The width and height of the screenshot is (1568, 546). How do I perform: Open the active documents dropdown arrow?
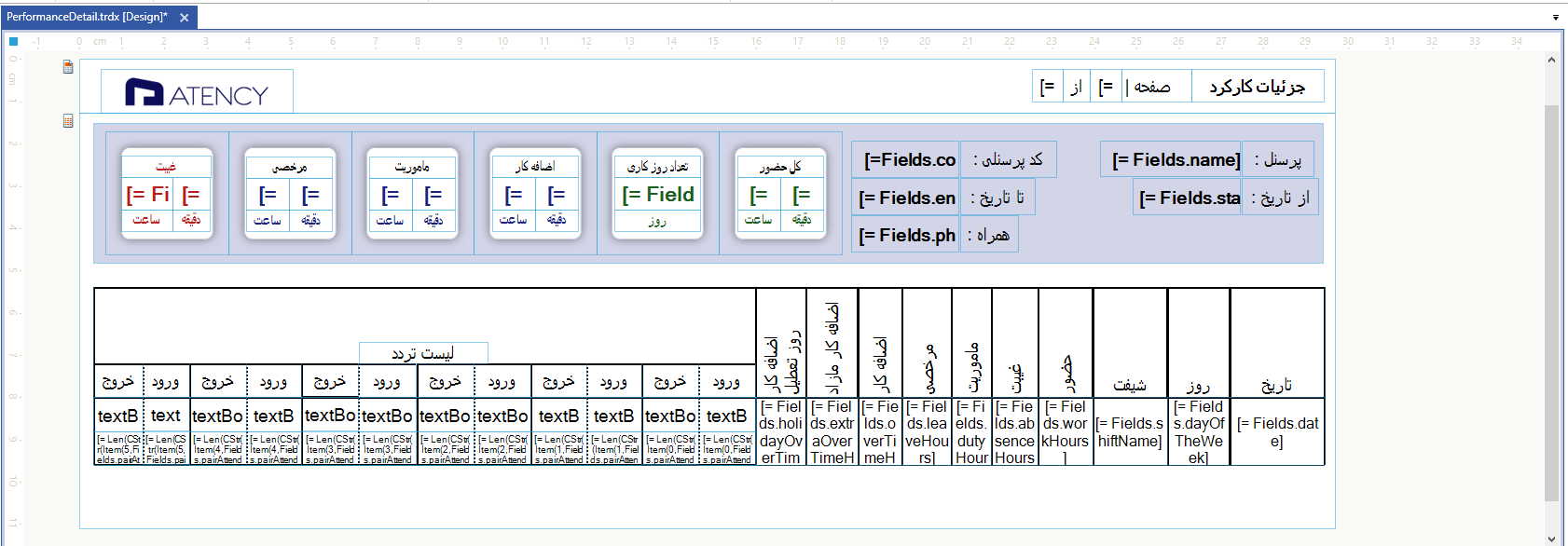coord(1555,17)
